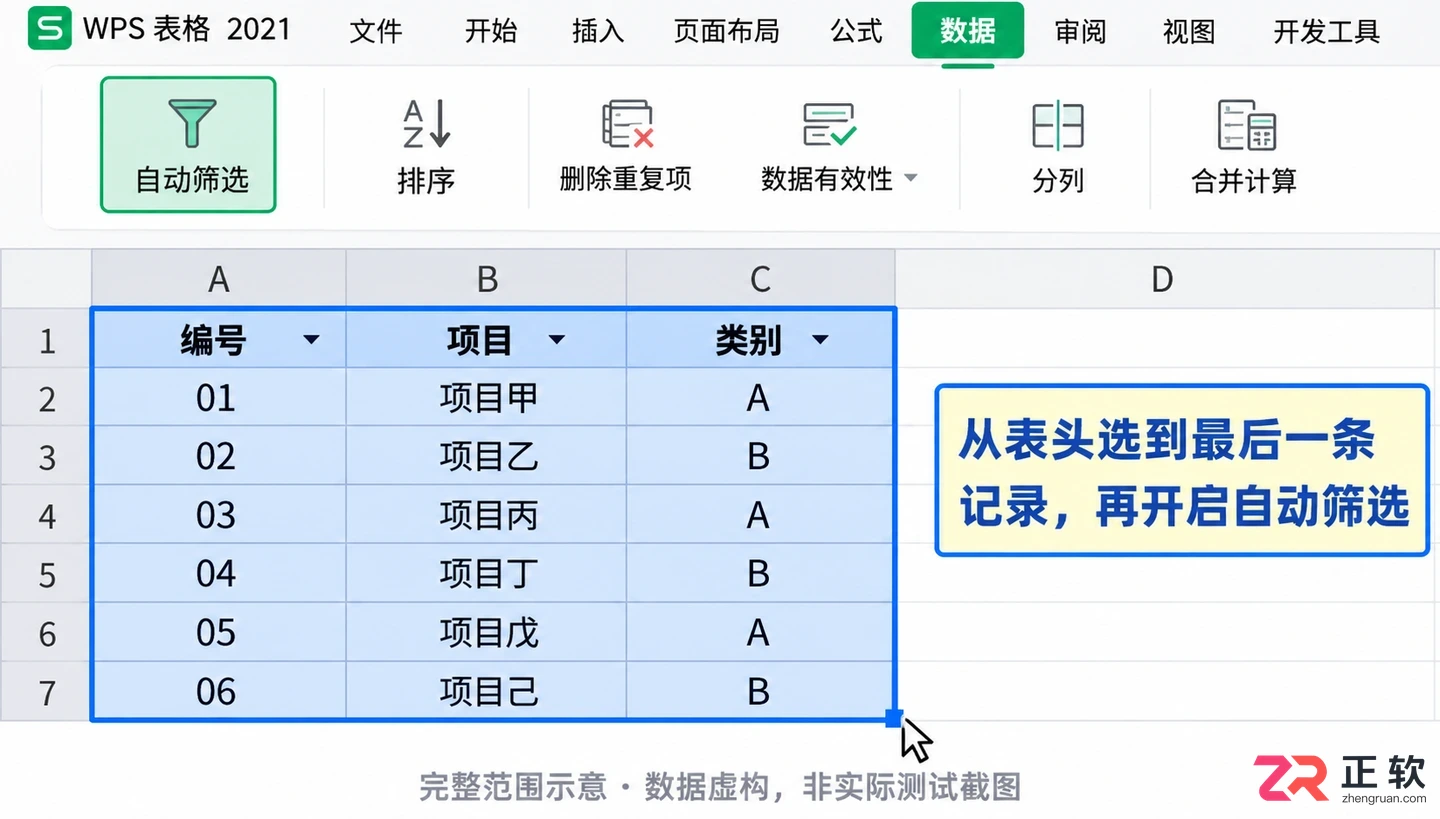
Task: Switch to the 开始 tab
Action: click(x=491, y=31)
